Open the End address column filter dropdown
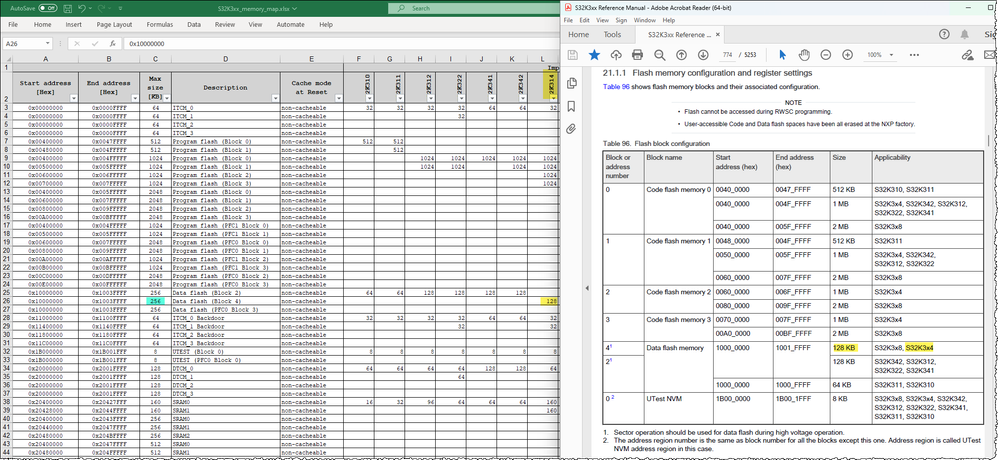Screen dimensions: 998x460 click(x=135, y=99)
